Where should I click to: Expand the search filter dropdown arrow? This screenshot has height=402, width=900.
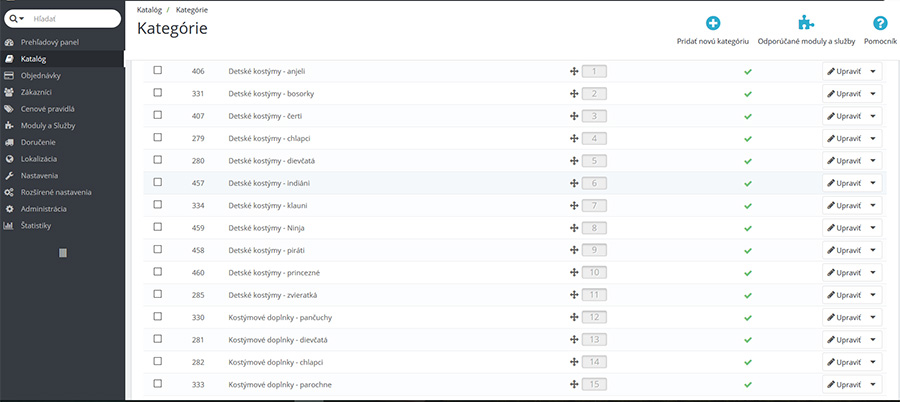pyautogui.click(x=22, y=19)
